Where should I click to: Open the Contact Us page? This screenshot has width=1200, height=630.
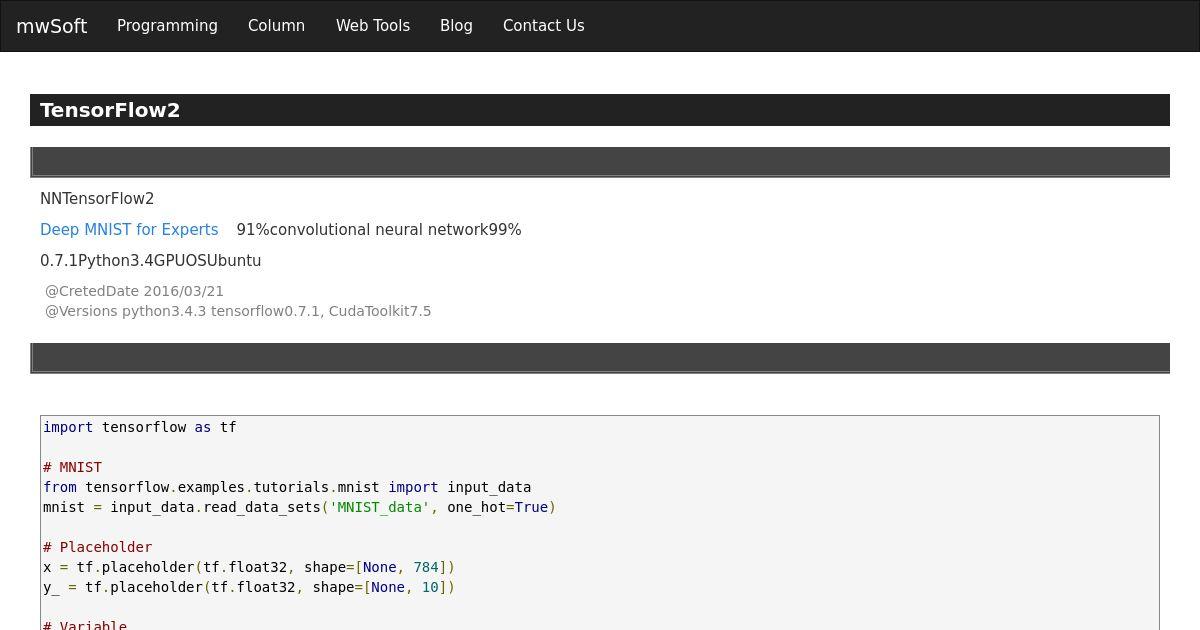coord(543,26)
